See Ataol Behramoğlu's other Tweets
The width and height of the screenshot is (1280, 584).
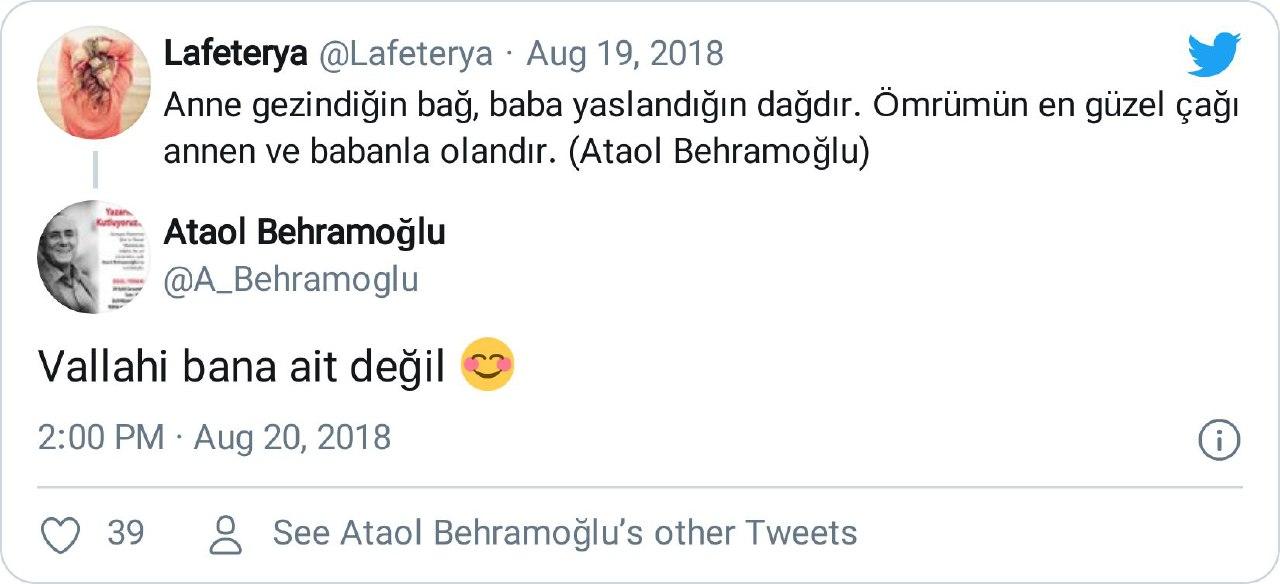[565, 533]
